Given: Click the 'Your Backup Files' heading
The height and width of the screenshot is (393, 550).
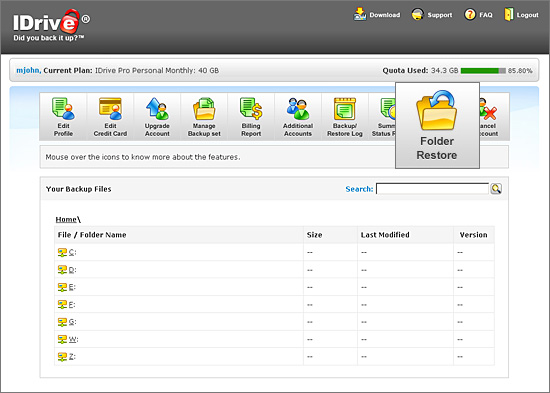Looking at the screenshot, I should click(x=79, y=189).
